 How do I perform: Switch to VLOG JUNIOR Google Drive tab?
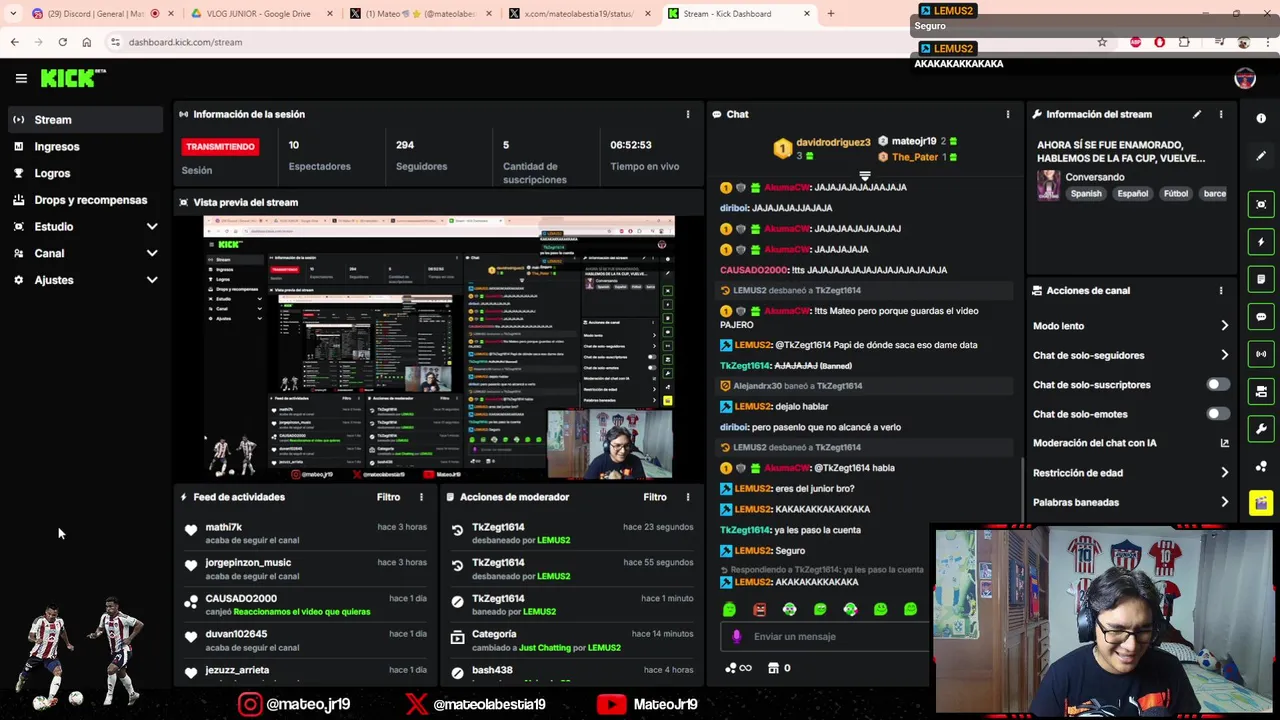coord(258,14)
